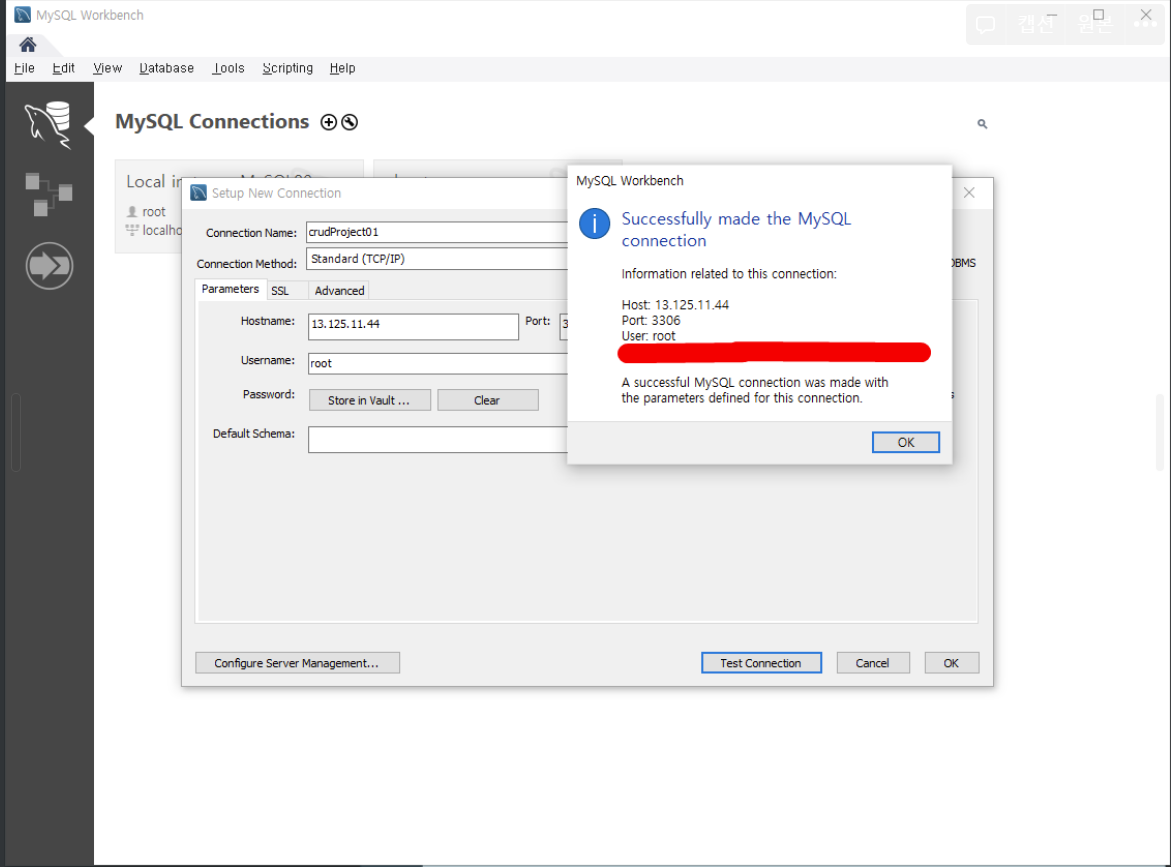Open the Scripting menu
The width and height of the screenshot is (1171, 867).
point(288,68)
